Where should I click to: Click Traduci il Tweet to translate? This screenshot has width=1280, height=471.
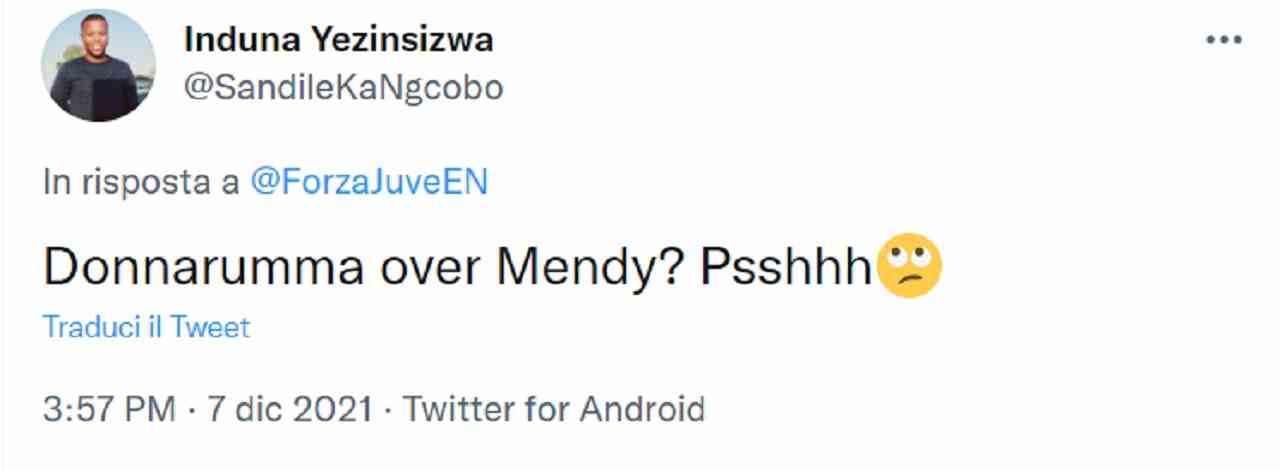click(146, 327)
